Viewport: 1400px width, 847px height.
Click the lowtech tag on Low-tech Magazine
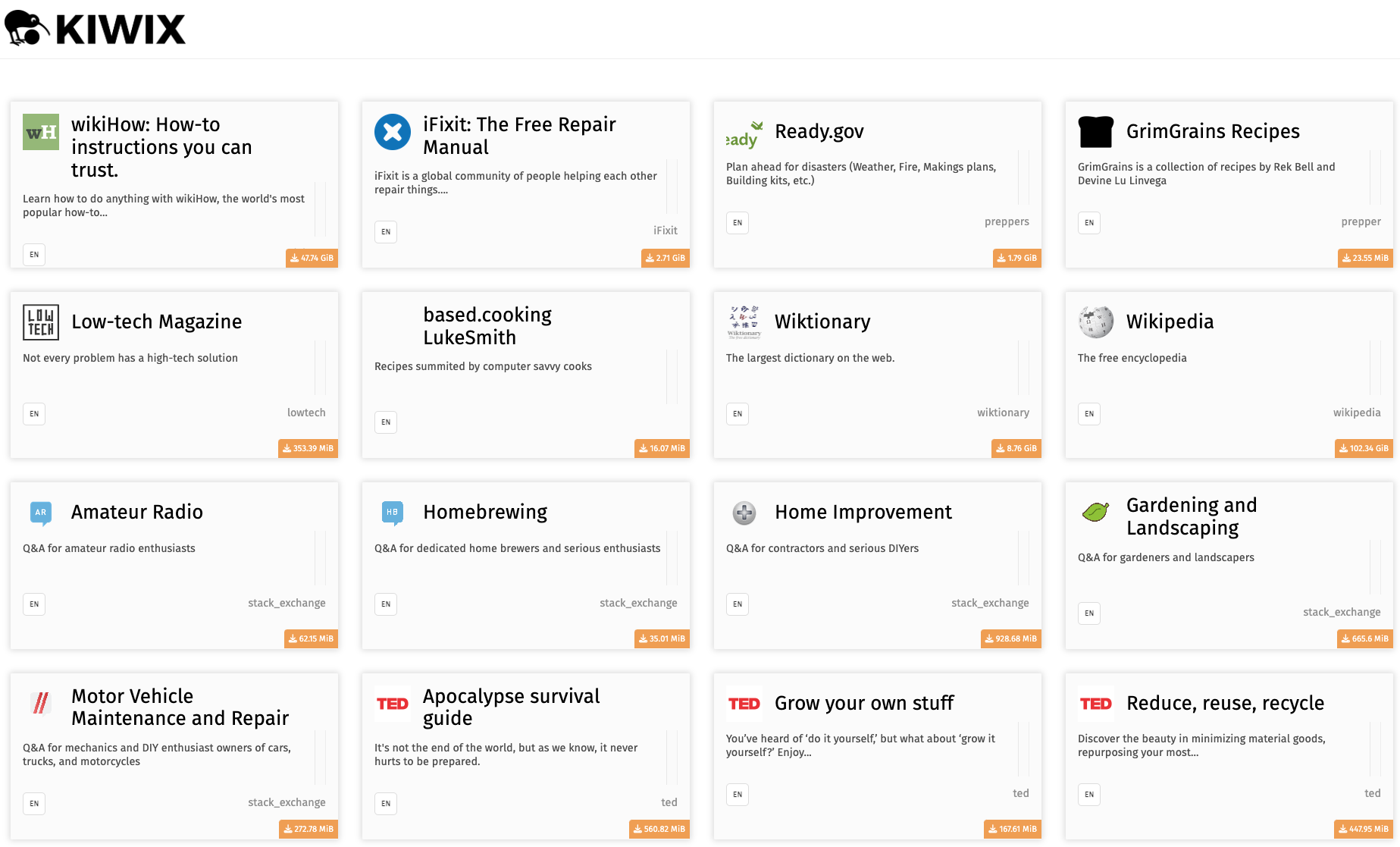[x=306, y=413]
